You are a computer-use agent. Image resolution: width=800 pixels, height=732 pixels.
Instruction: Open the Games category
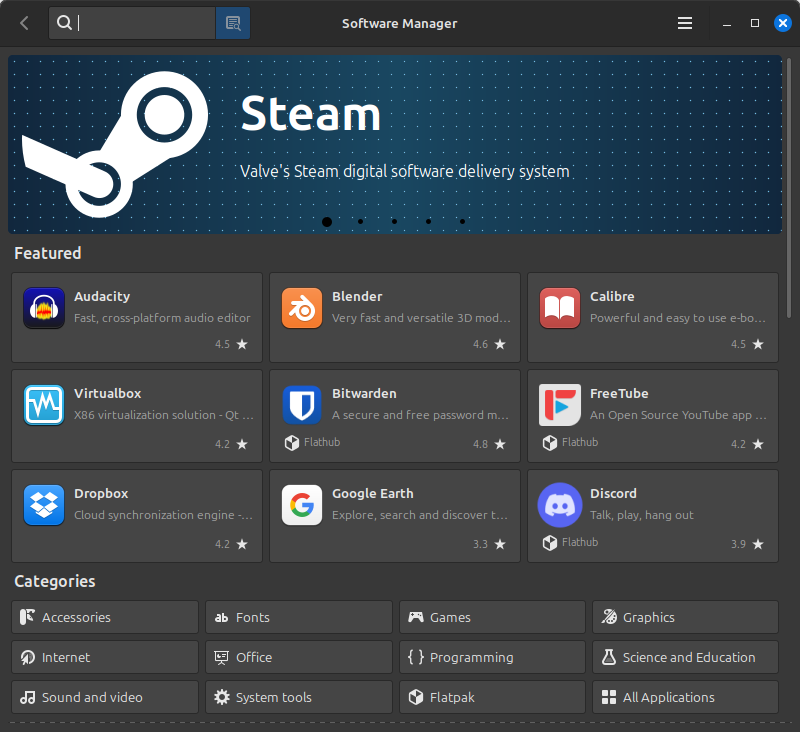[x=492, y=617]
